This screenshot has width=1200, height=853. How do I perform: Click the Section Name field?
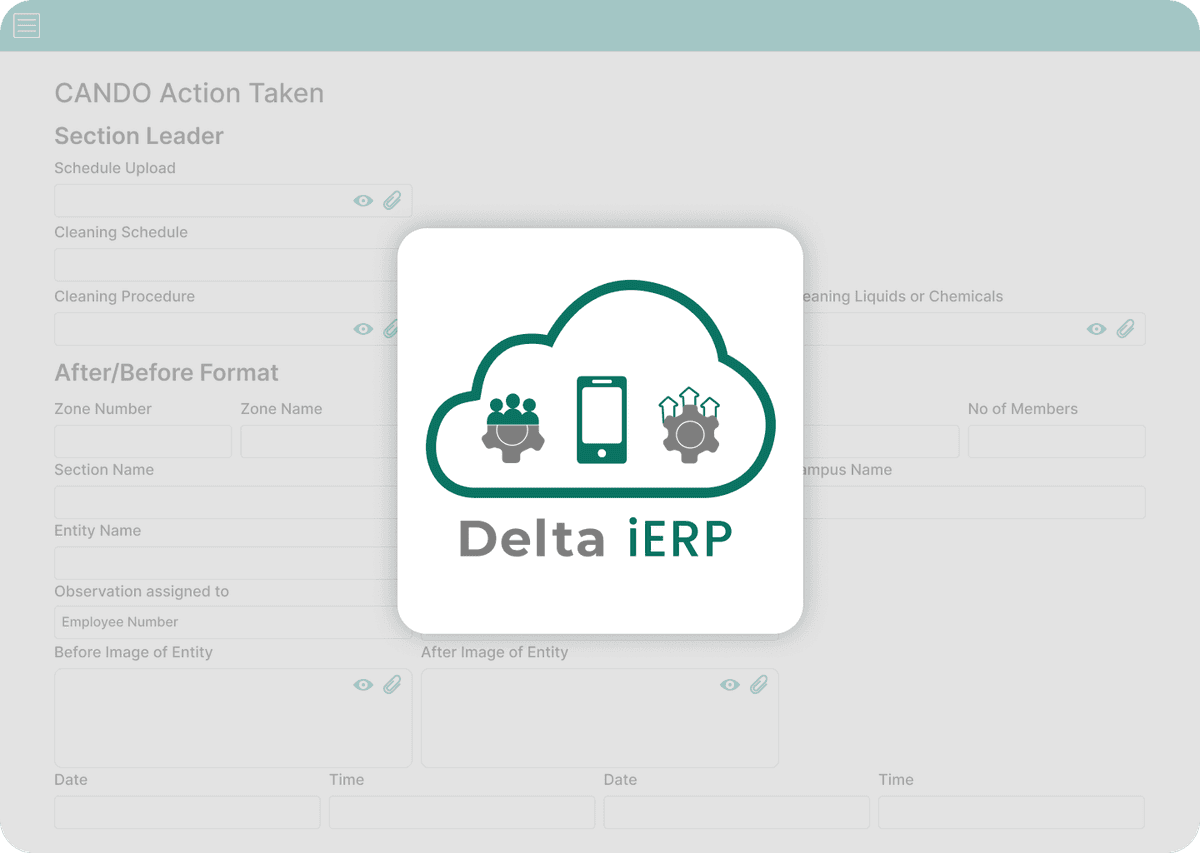226,503
